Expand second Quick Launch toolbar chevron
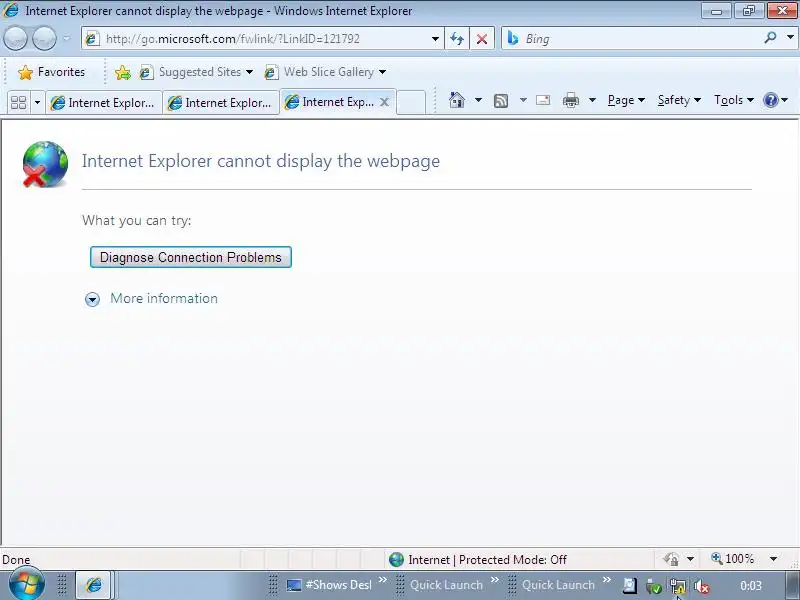This screenshot has height=600, width=800. pos(607,580)
